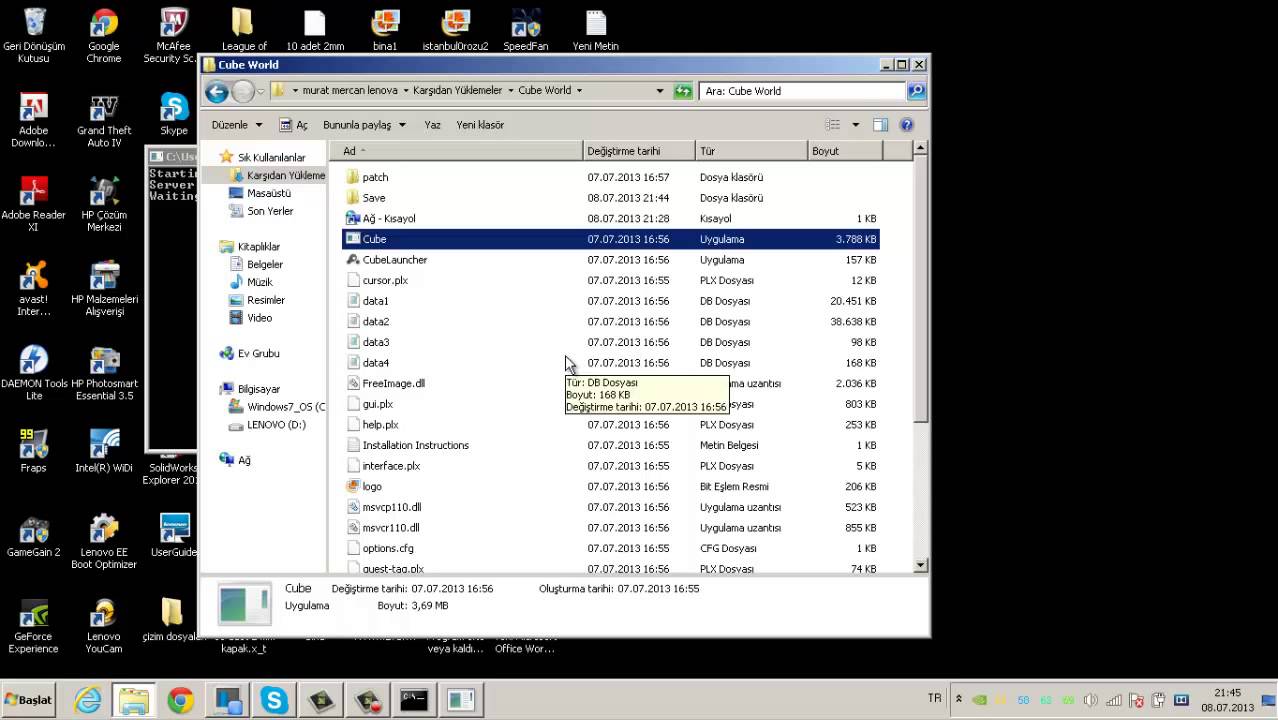Image resolution: width=1278 pixels, height=720 pixels.
Task: Click the Aç toolbar button
Action: point(293,125)
